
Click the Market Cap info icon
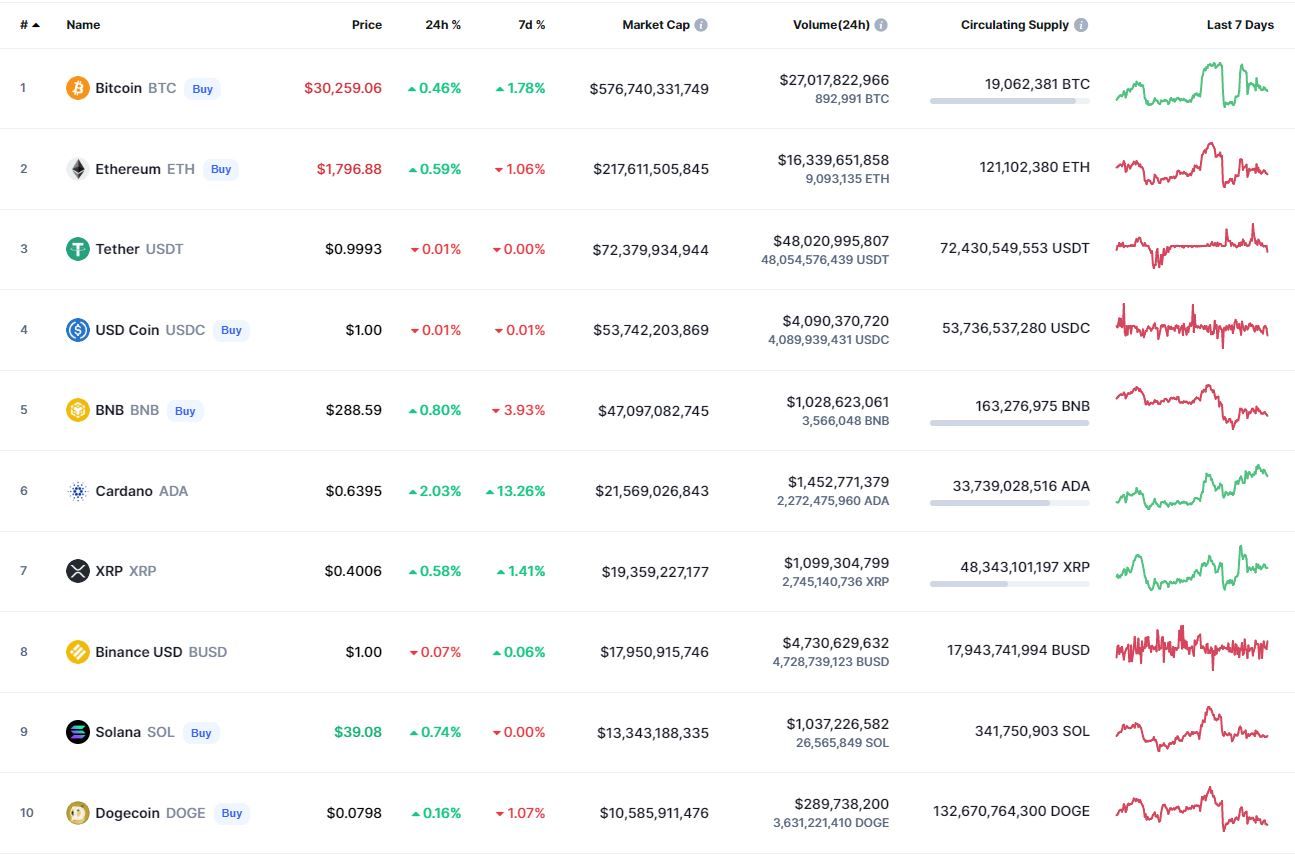[x=701, y=25]
